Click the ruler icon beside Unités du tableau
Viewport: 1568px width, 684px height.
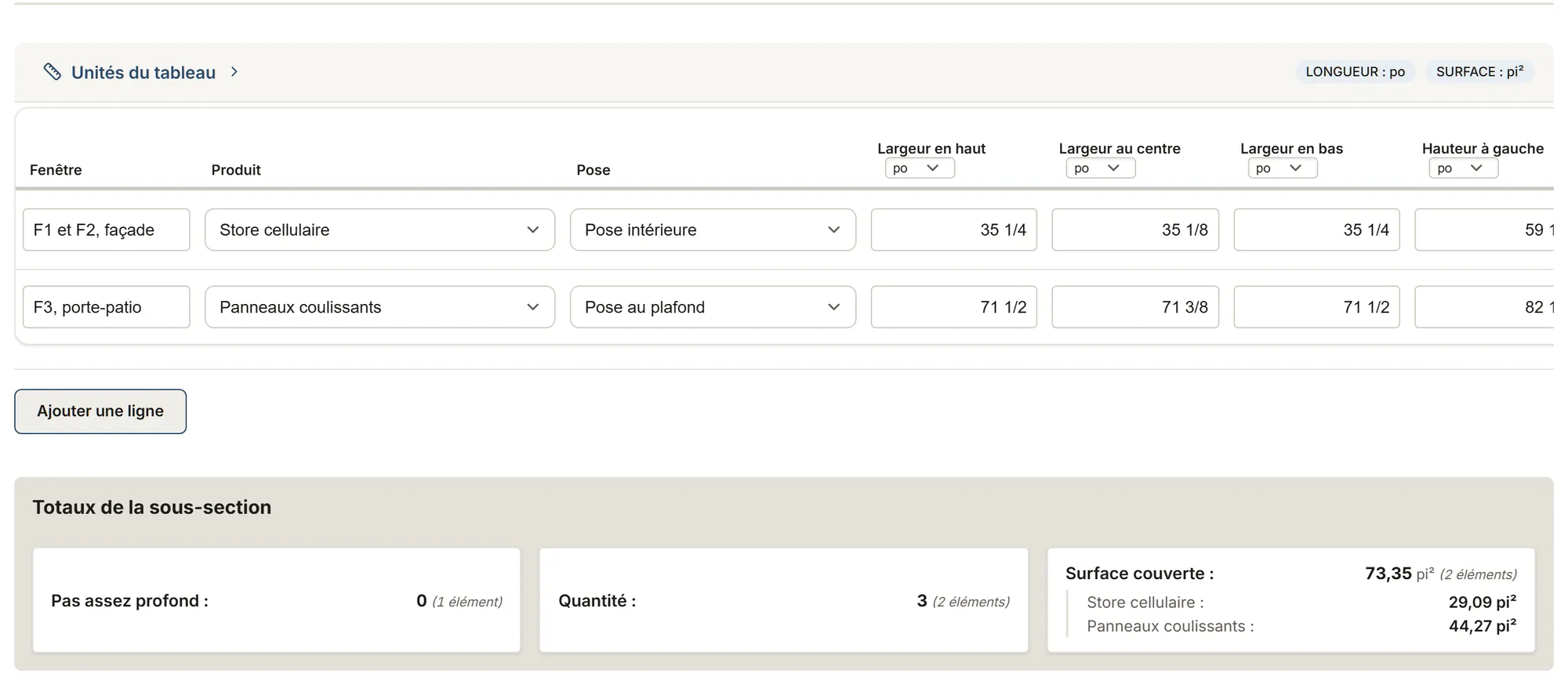pos(52,72)
